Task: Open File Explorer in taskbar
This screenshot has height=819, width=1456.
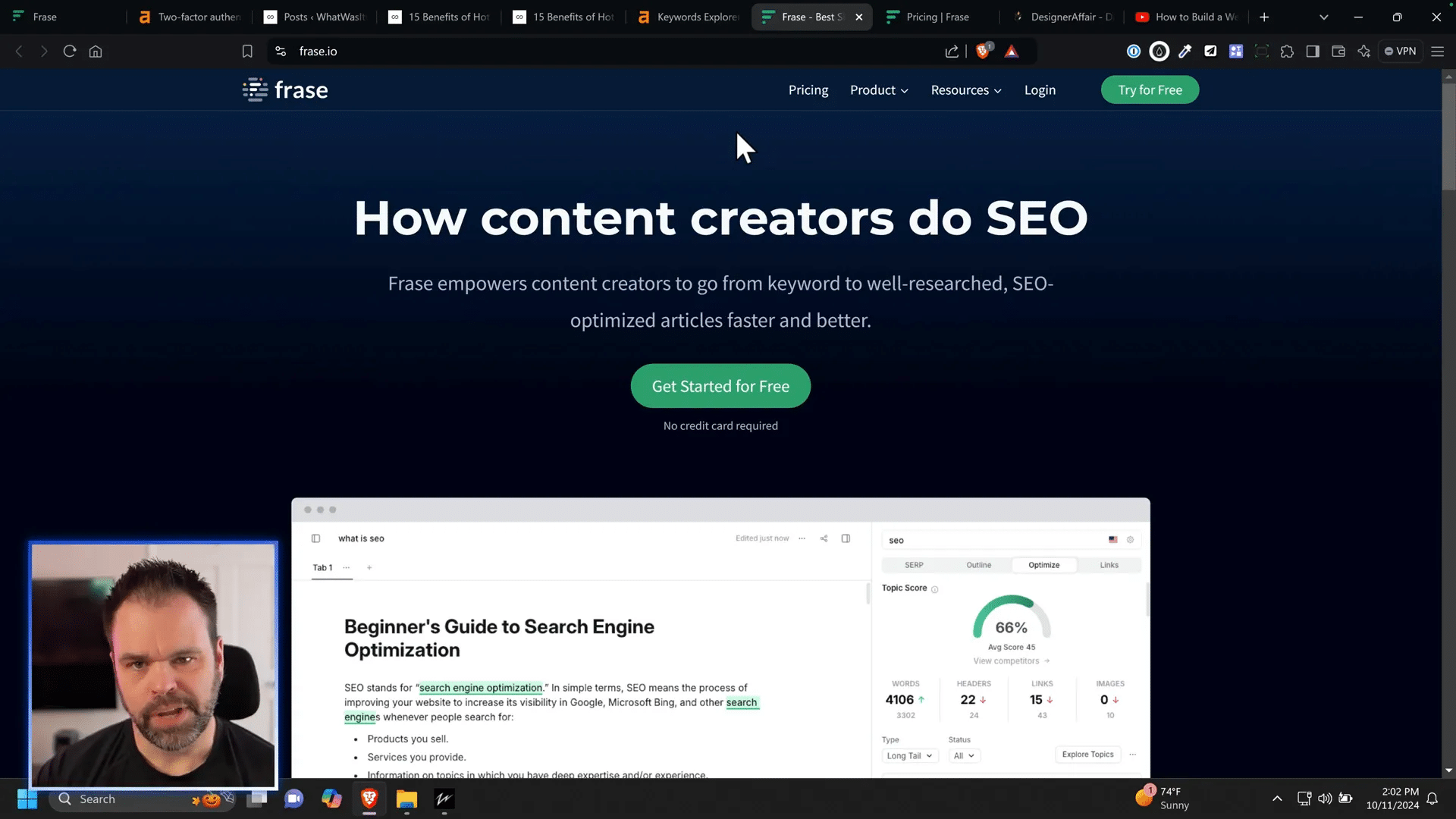Action: [x=406, y=799]
